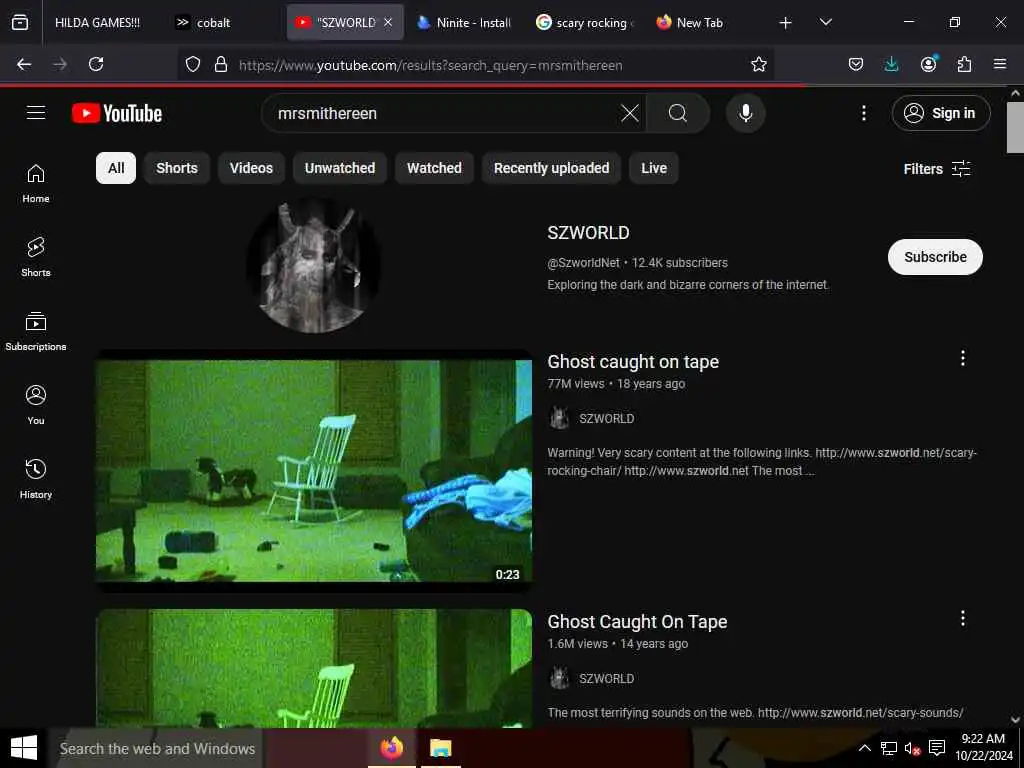Close the SZWORLD YouTube tab

[388, 22]
